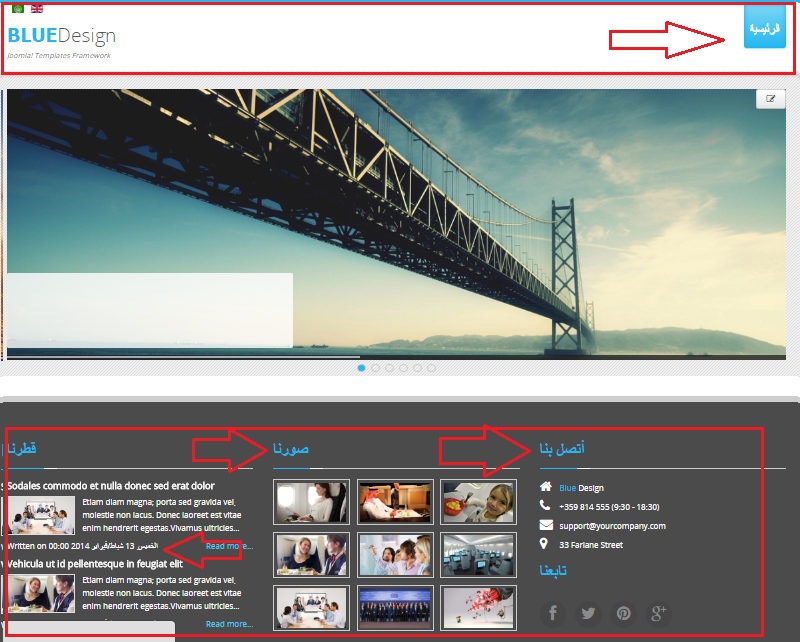The width and height of the screenshot is (800, 642).
Task: Click the phone icon beside +359 814 555
Action: [545, 506]
